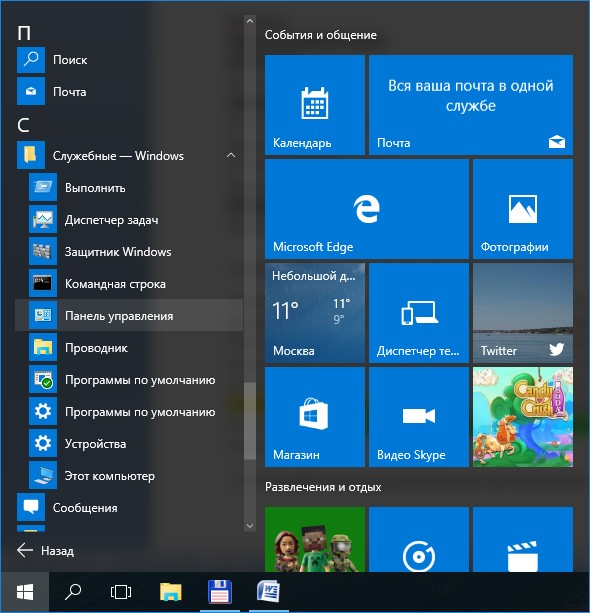Image resolution: width=590 pixels, height=613 pixels.
Task: Click the Почта wide mail tile
Action: point(471,105)
